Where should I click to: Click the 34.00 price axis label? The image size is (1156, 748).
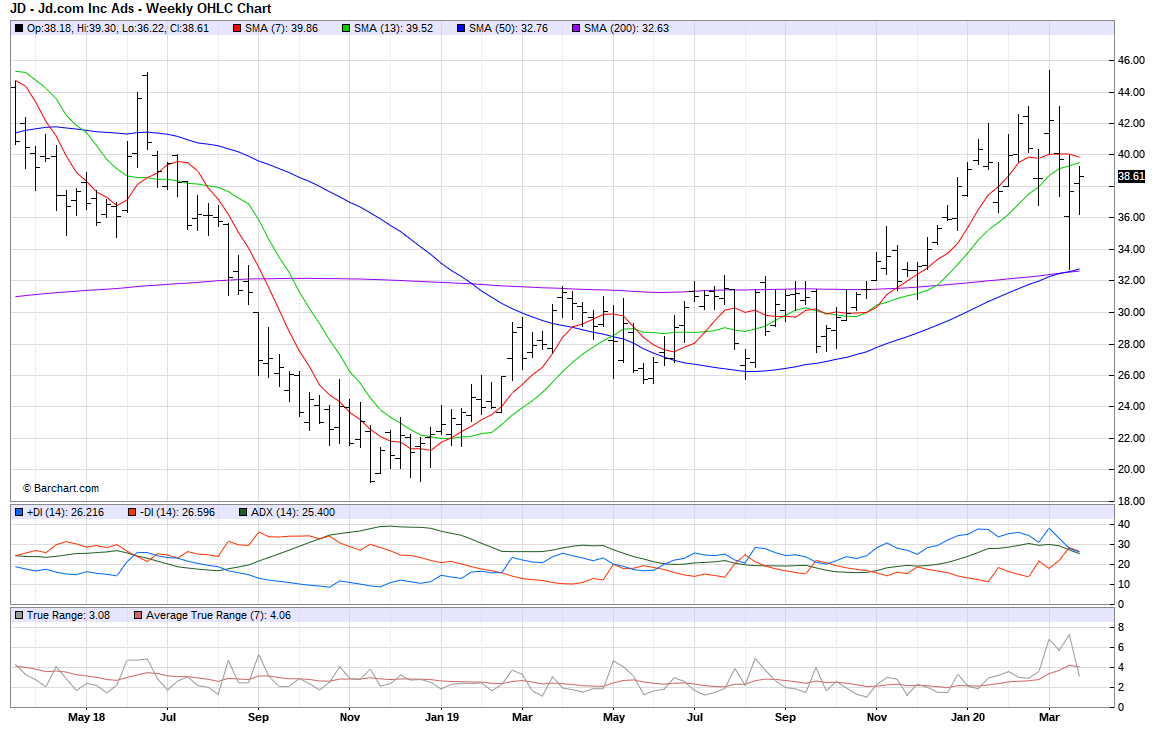click(x=1132, y=249)
